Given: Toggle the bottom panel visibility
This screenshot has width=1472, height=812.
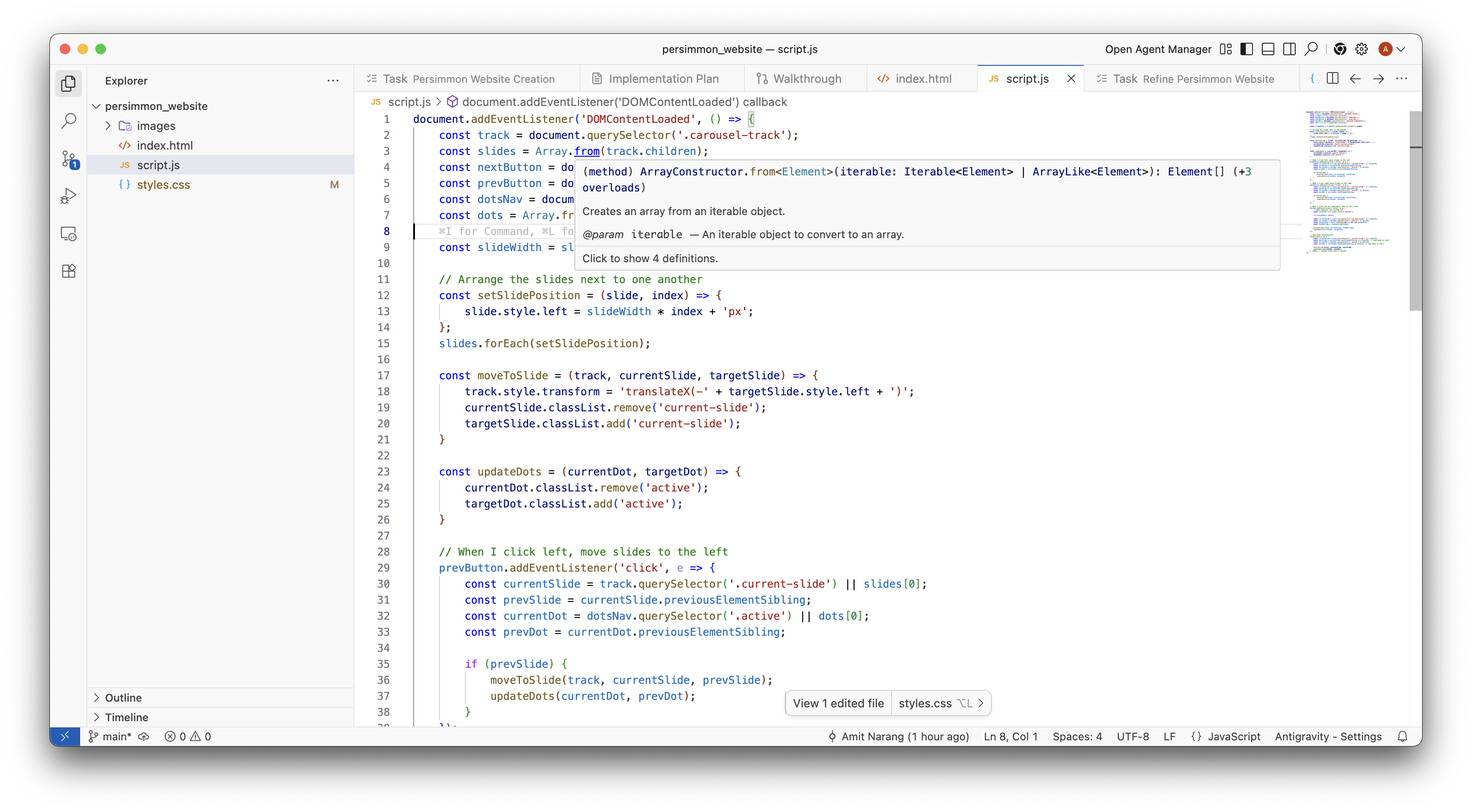Looking at the screenshot, I should click(1268, 49).
